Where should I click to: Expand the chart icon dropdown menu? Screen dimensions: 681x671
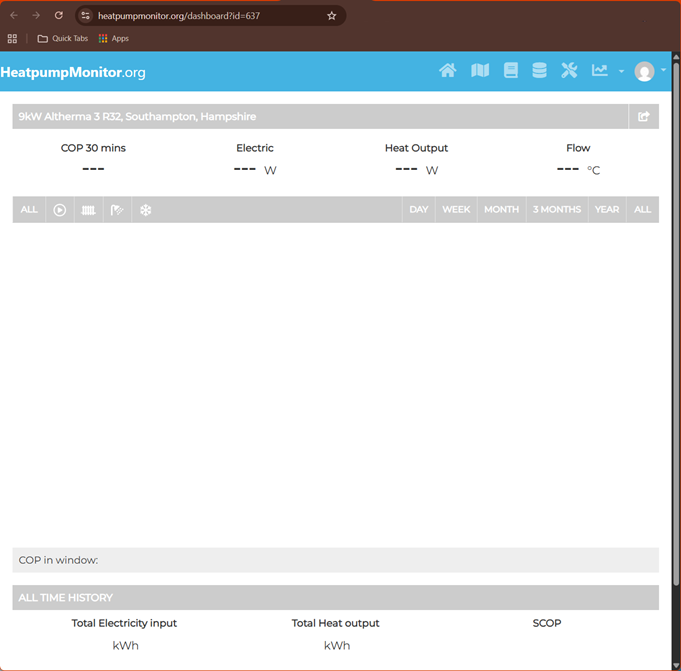(x=606, y=71)
